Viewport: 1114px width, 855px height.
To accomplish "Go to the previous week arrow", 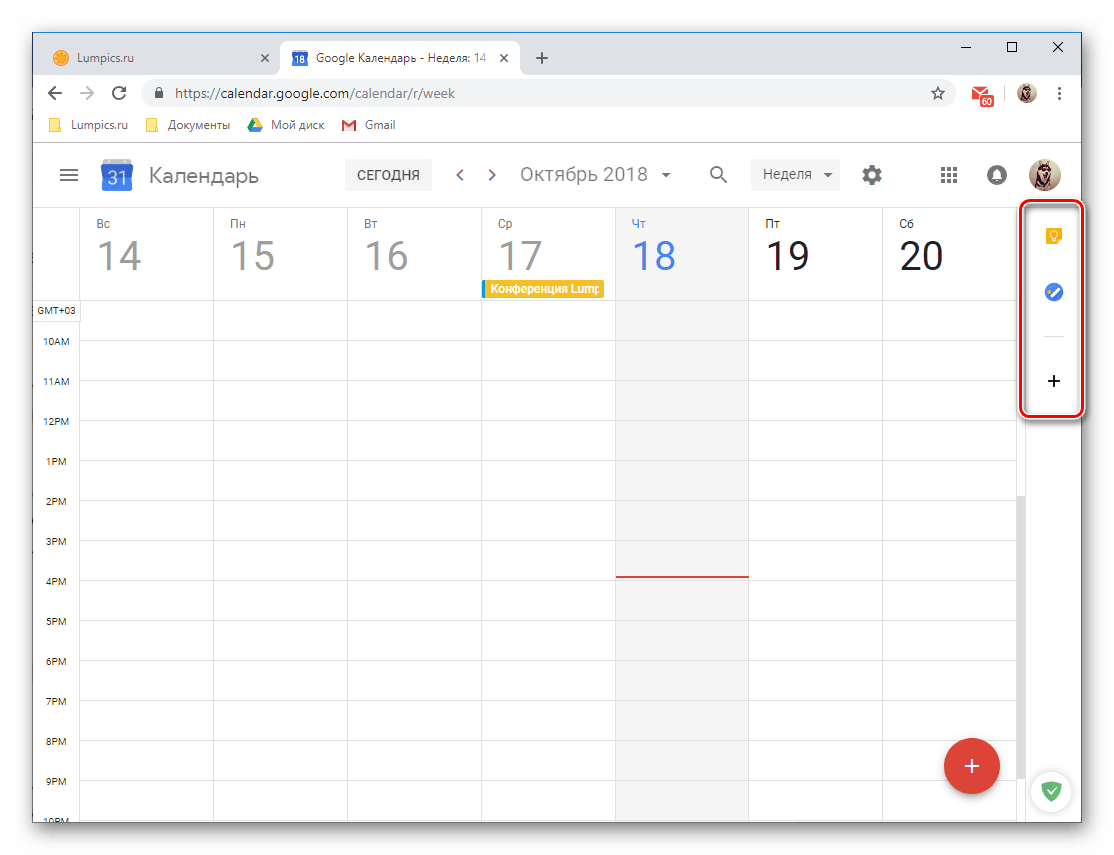I will click(x=460, y=175).
